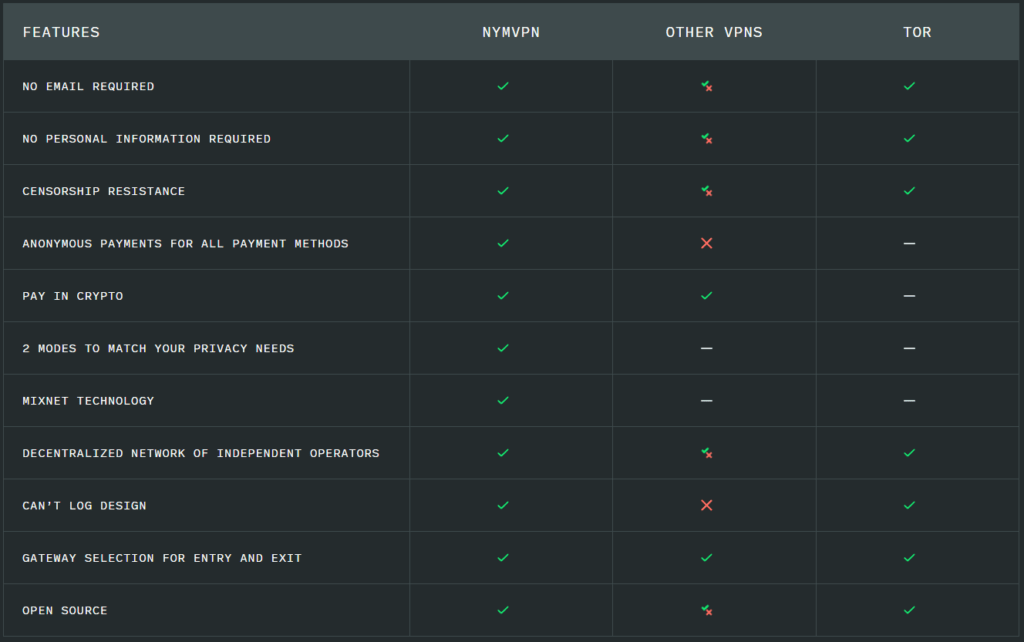Click Other VPNs mixed icon for Decentralized Network
The height and width of the screenshot is (642, 1024).
pos(707,453)
